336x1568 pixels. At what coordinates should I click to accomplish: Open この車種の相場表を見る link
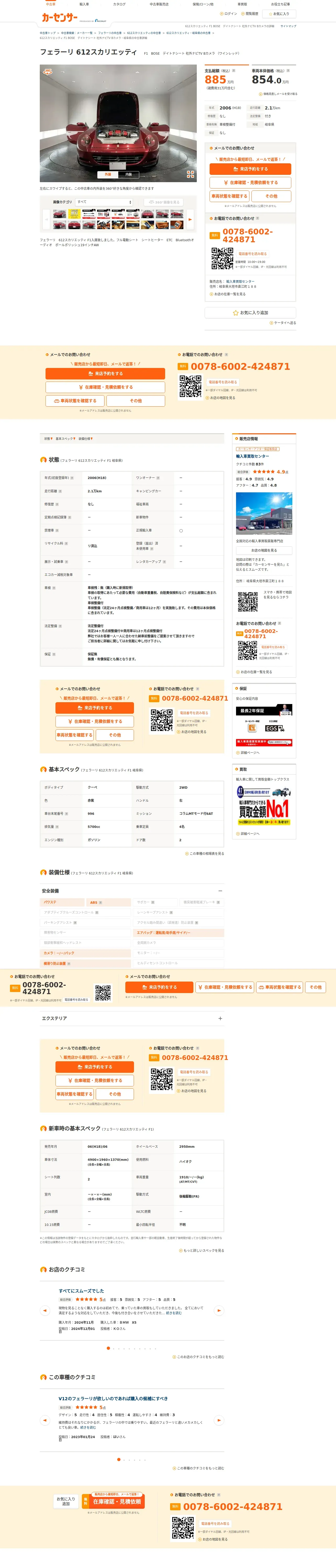click(x=205, y=854)
